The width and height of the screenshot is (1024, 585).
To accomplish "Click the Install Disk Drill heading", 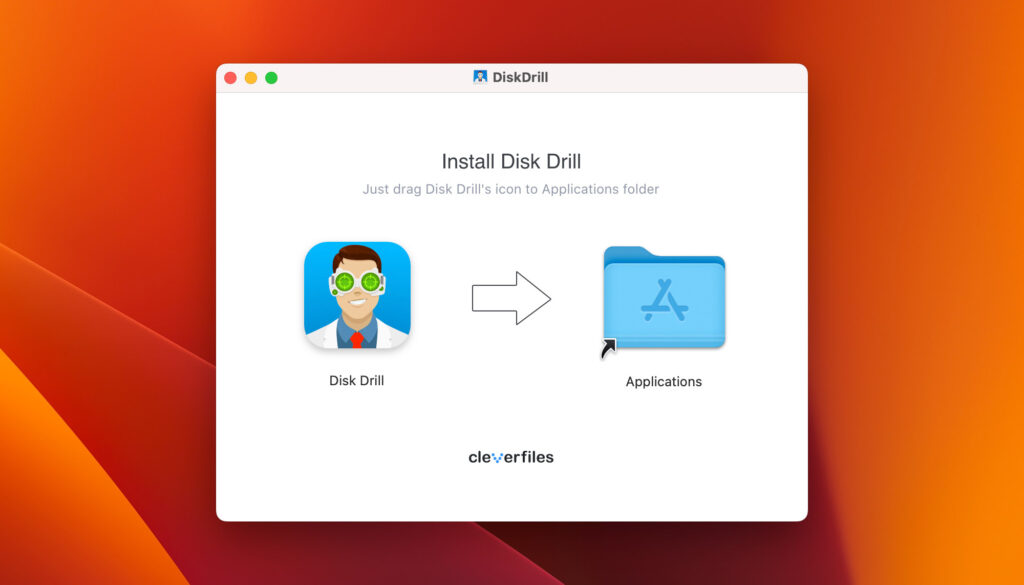I will click(511, 161).
